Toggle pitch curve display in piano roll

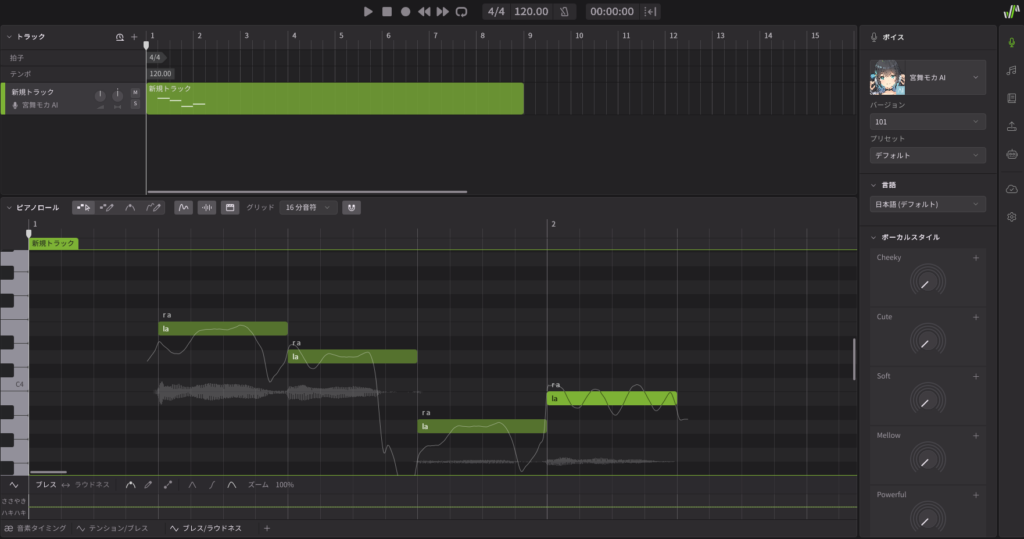[183, 207]
